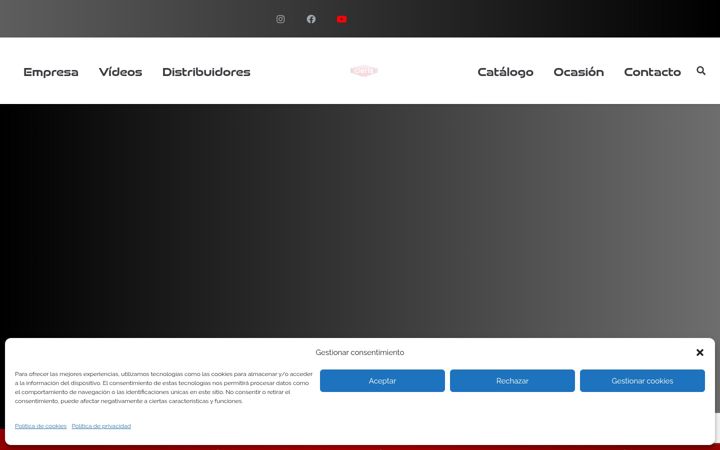Click the center logo in the header
Screen dimensions: 720x450
[364, 71]
